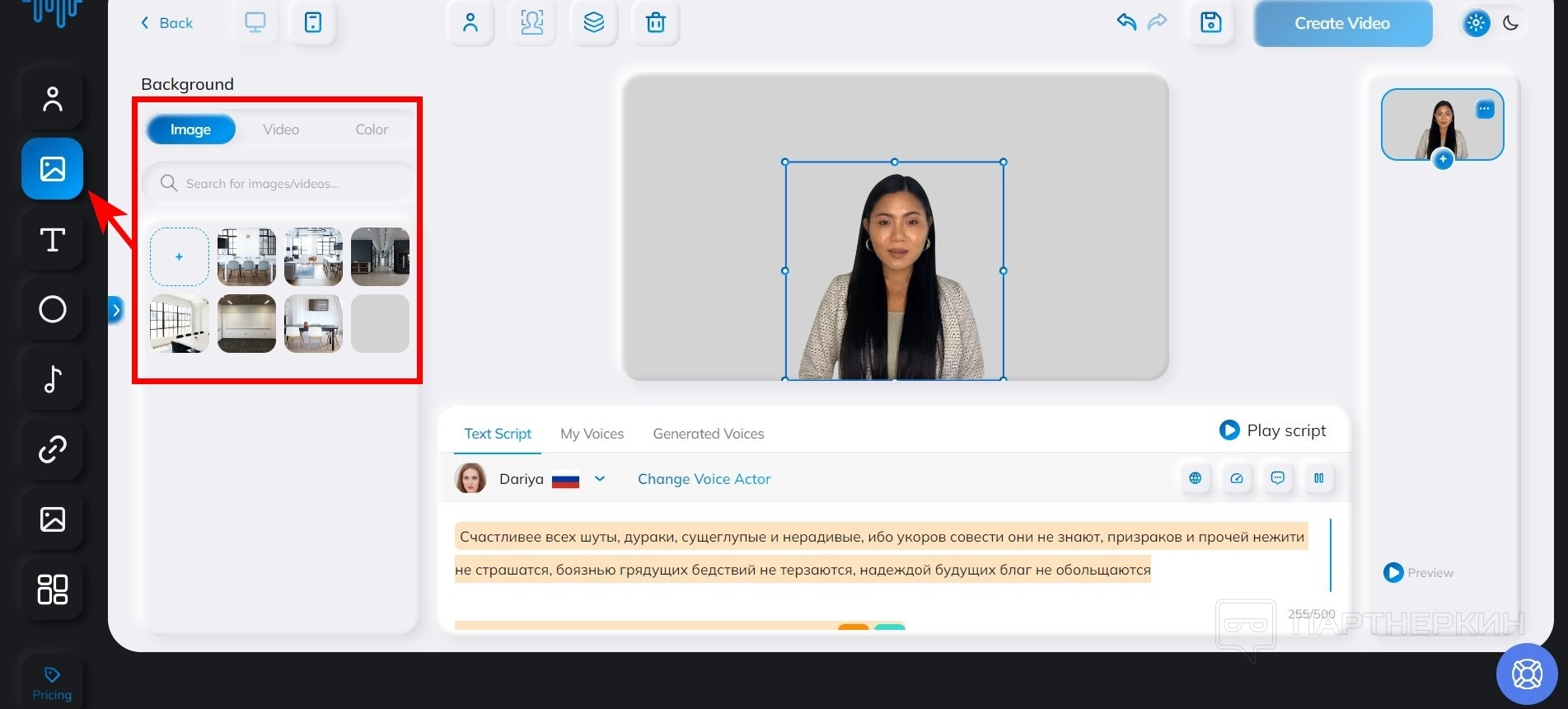Select the Text tool in sidebar

click(52, 240)
